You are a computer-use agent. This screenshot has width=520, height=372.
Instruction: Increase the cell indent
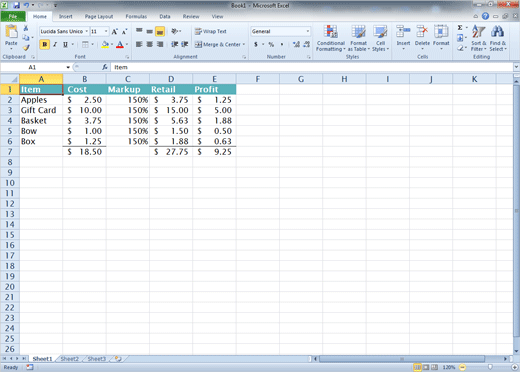coord(185,44)
